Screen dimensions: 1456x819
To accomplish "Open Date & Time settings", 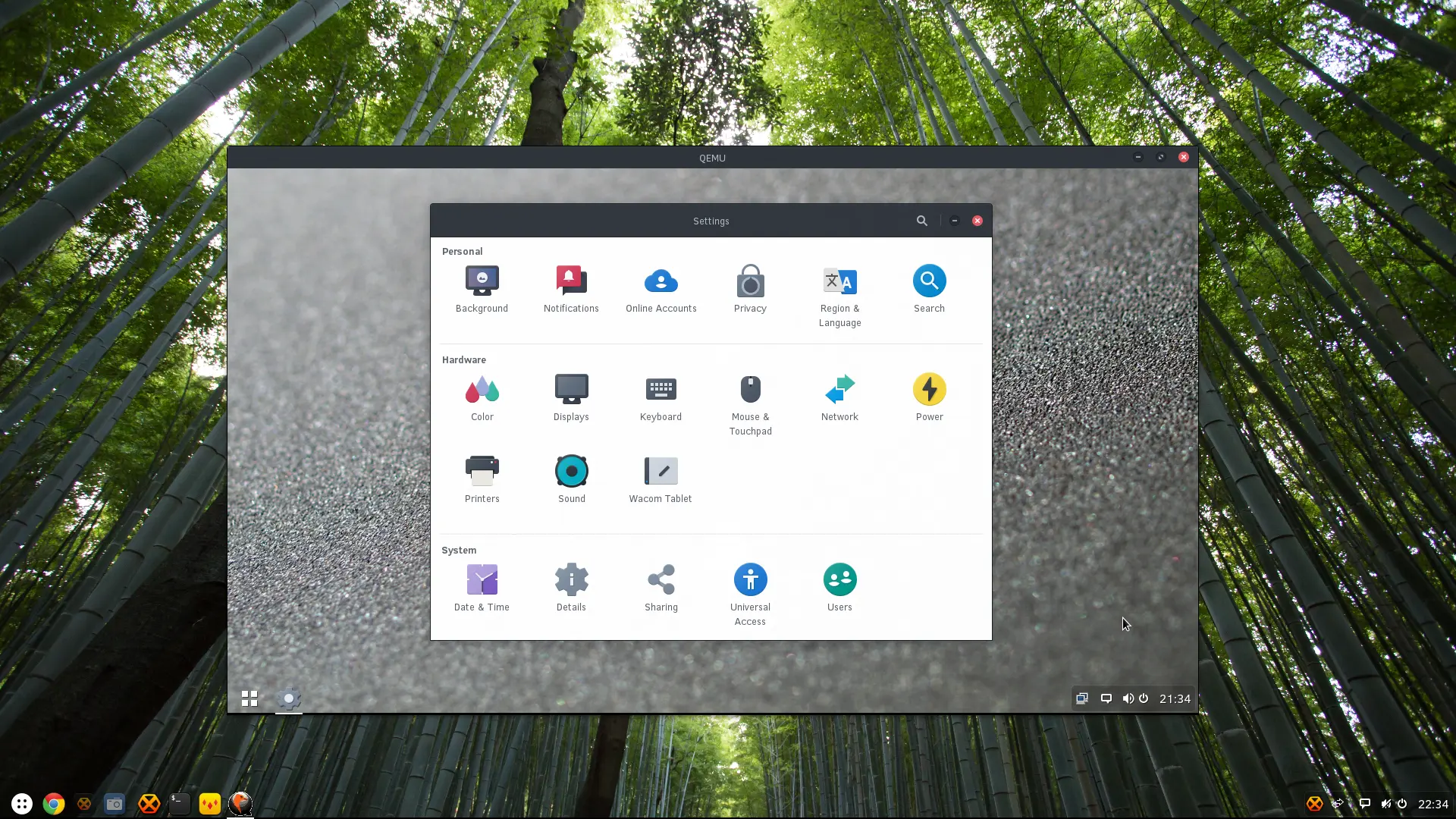I will click(x=482, y=588).
